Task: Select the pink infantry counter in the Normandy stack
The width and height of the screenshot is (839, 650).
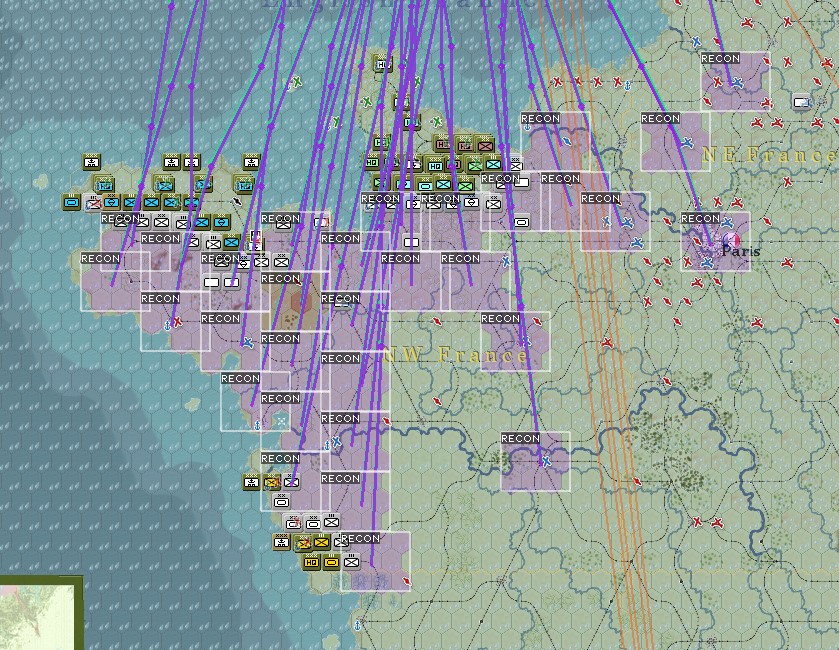Action: pos(485,146)
